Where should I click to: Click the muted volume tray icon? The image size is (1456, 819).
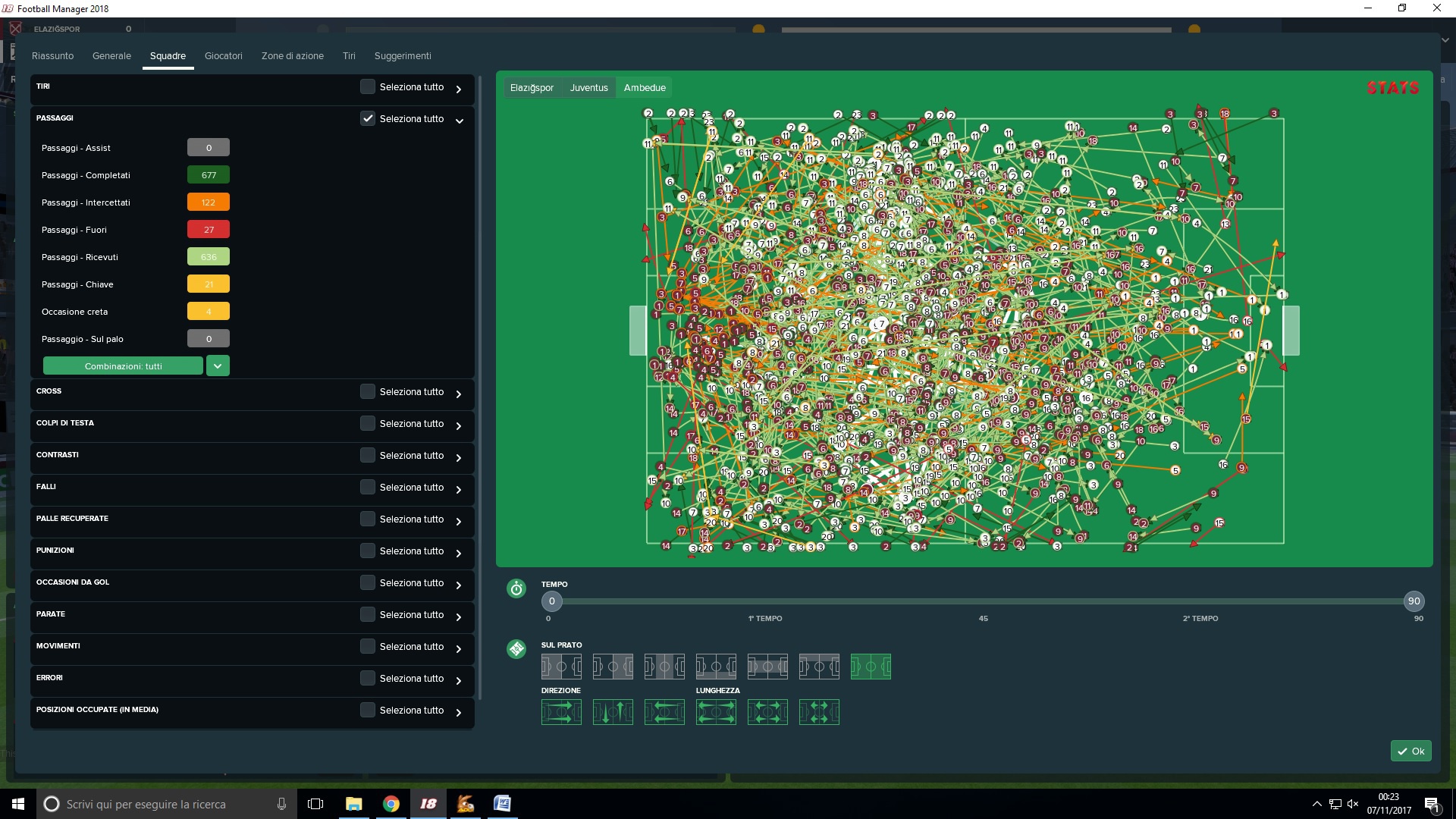click(1353, 804)
